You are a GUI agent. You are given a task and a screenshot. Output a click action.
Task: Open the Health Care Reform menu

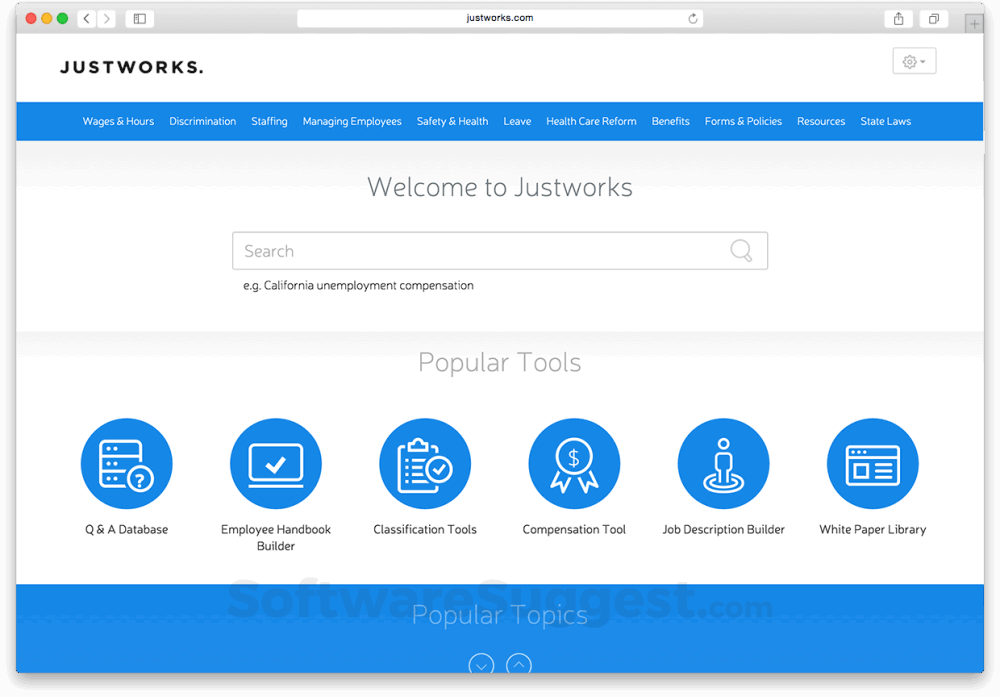(591, 121)
